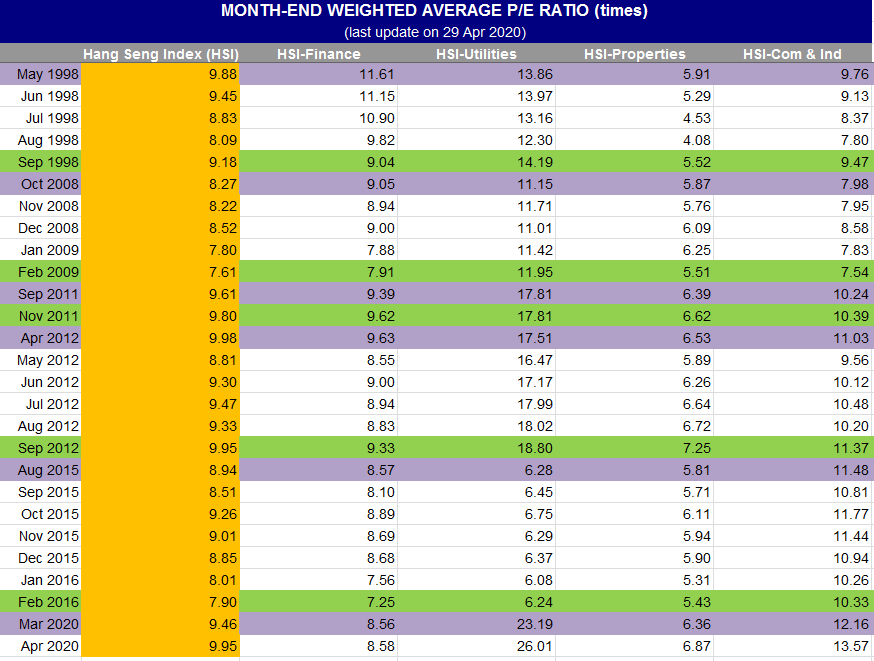Click the Hang Seng Index (HSI) column header

coord(161,54)
